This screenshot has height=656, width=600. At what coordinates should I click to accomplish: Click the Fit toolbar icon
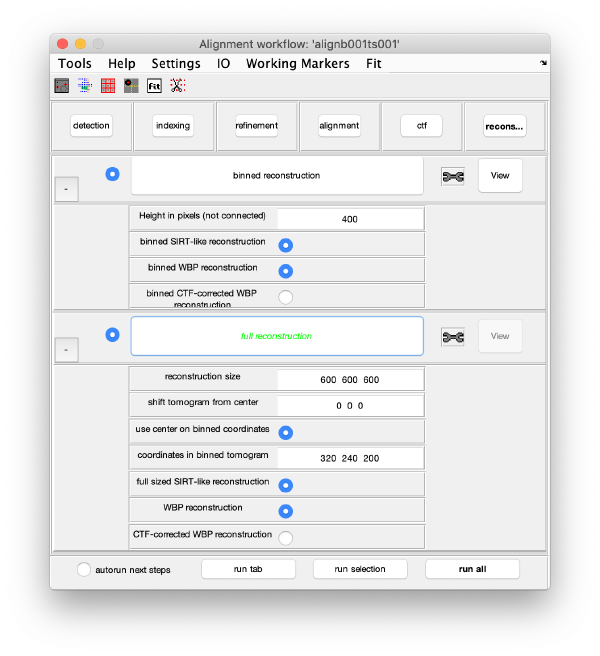pyautogui.click(x=154, y=86)
